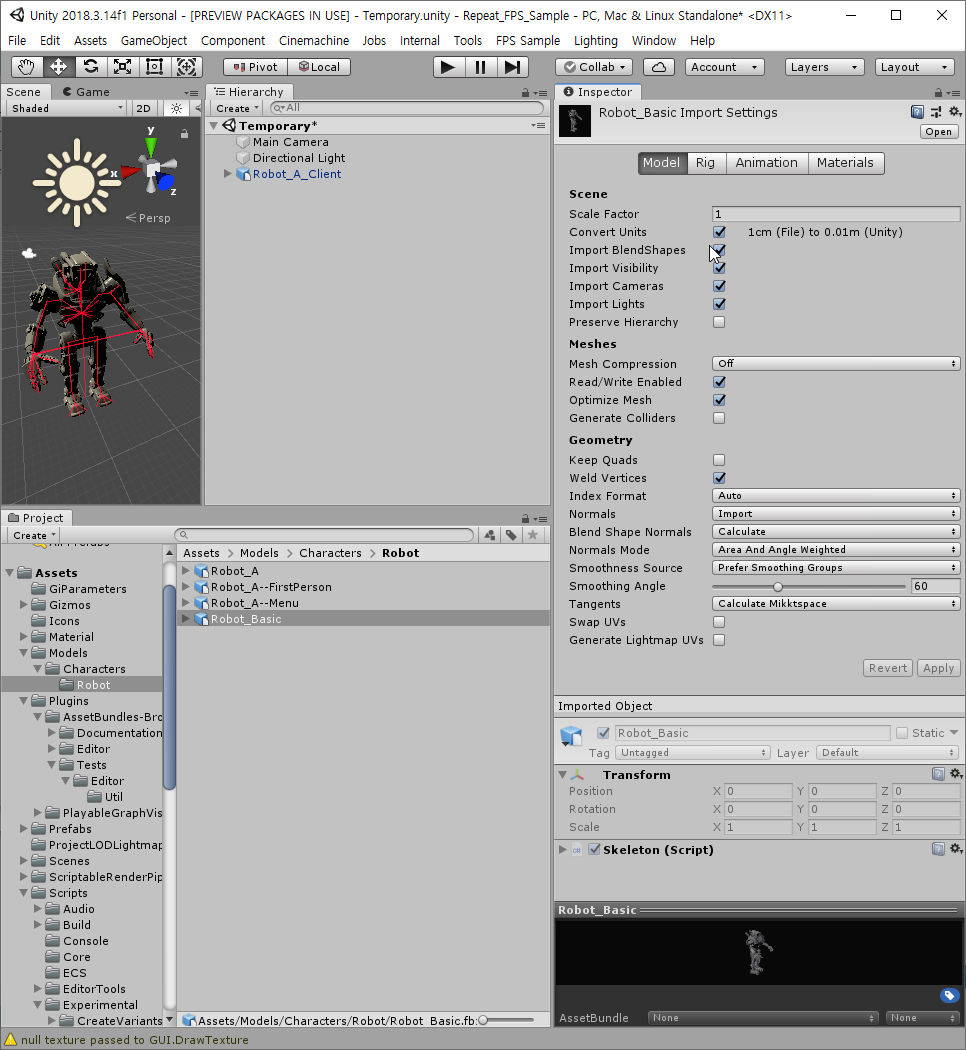Screen dimensions: 966x1050
Task: Open Inspector help reference icon
Action: point(917,112)
